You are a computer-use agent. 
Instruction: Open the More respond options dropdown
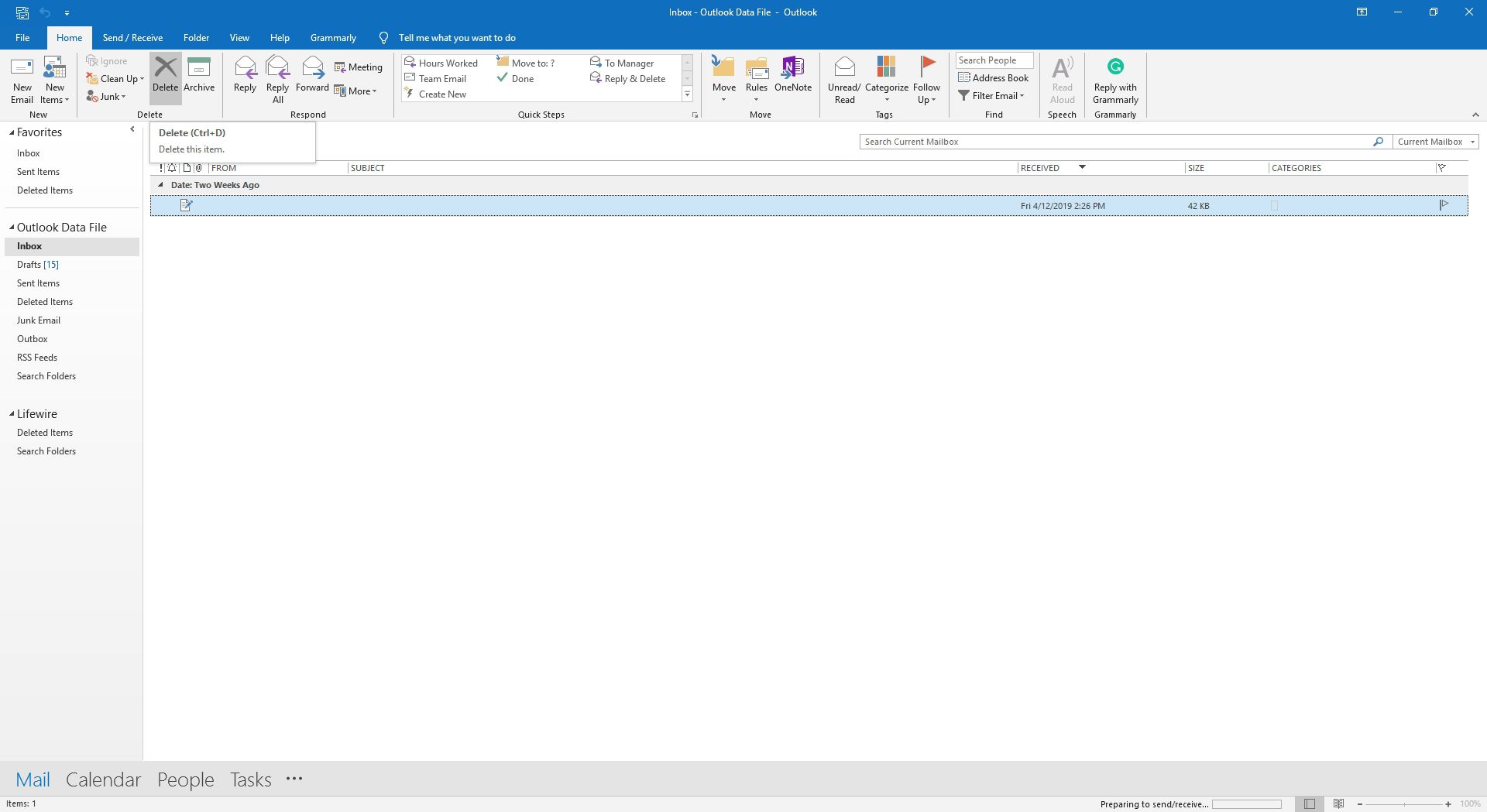coord(355,91)
